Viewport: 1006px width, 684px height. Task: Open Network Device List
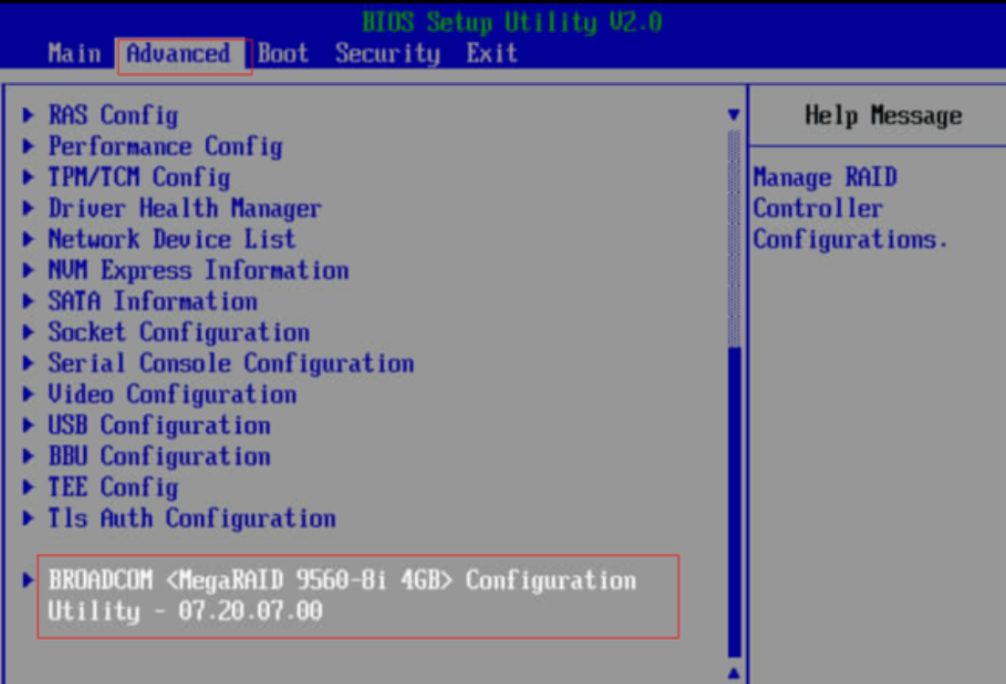click(x=172, y=239)
